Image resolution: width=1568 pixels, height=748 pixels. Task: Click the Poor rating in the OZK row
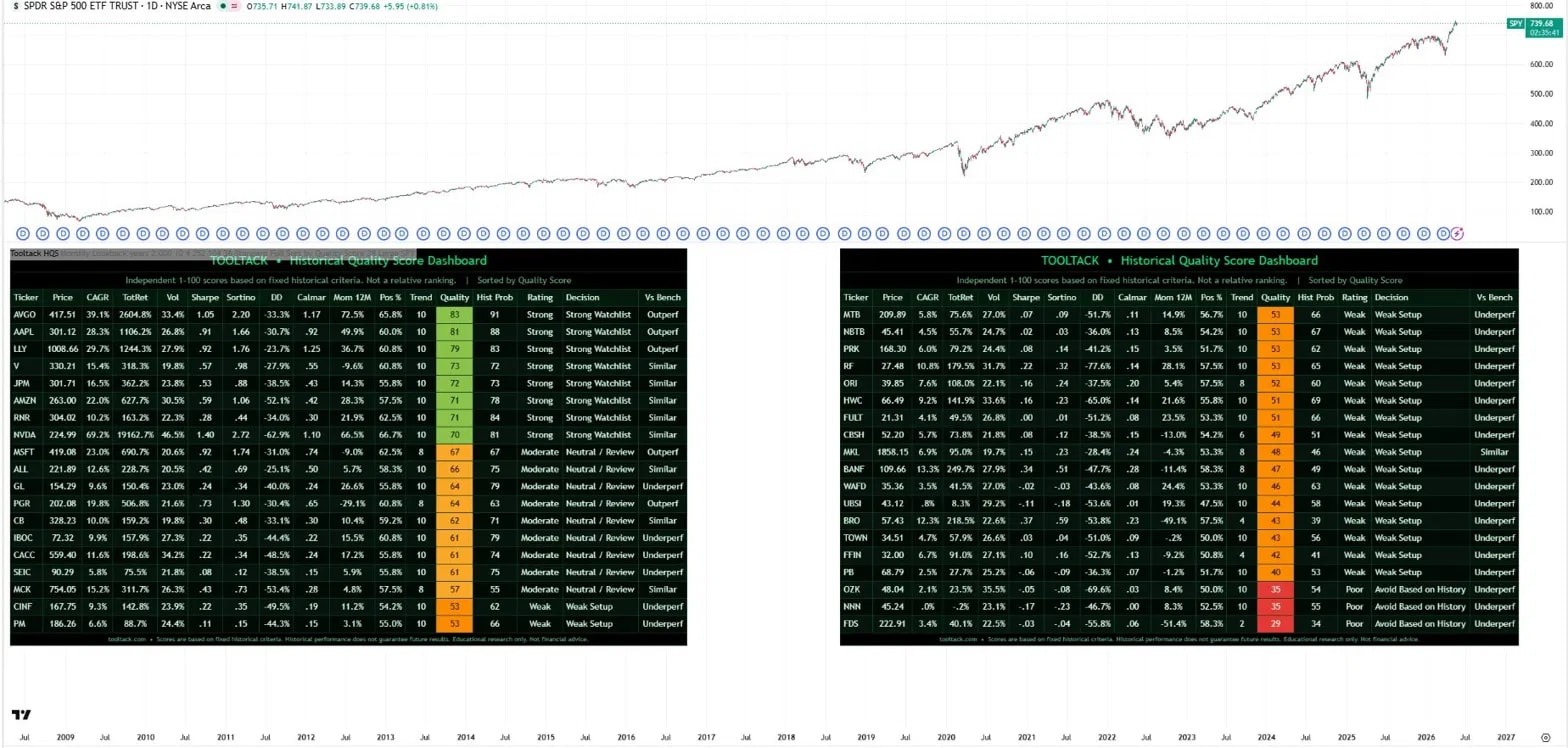[1353, 590]
